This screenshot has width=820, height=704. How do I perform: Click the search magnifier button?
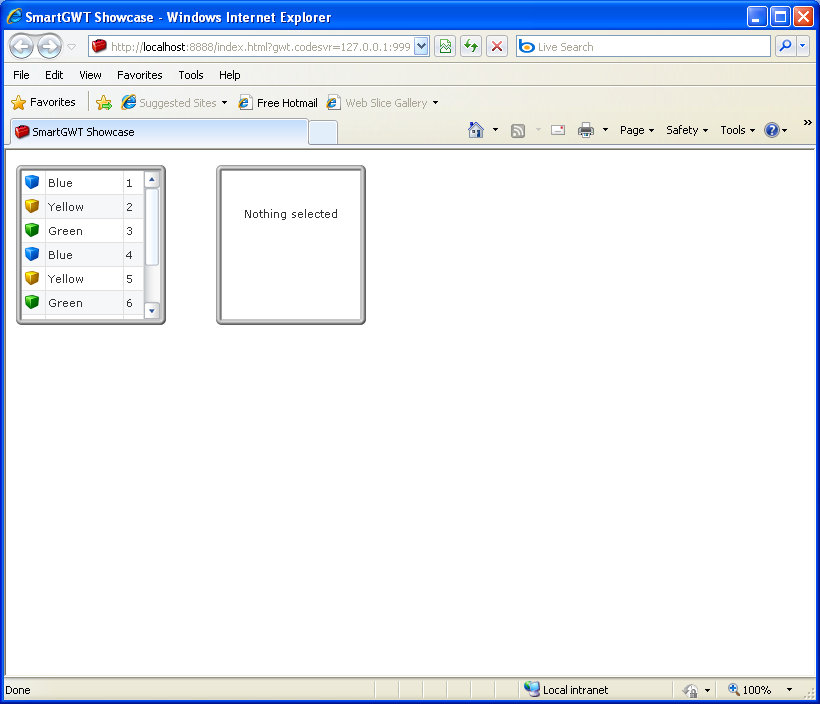[785, 47]
